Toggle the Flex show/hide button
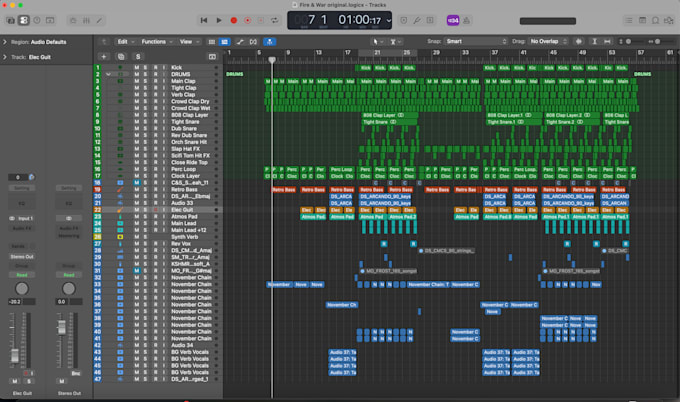Screen dimensions: 680x402 pyautogui.click(x=253, y=42)
